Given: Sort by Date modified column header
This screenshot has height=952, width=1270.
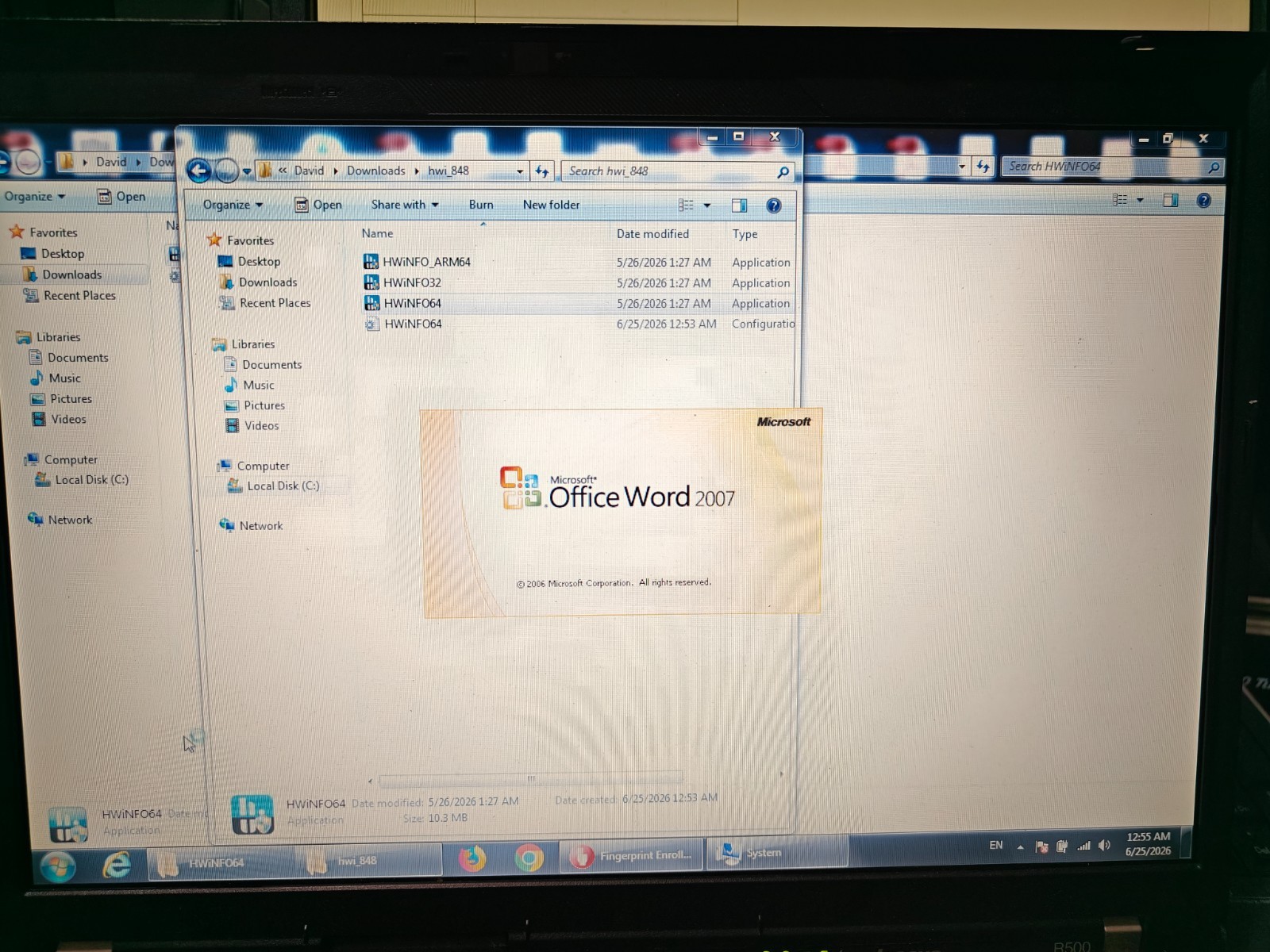Looking at the screenshot, I should coord(652,234).
